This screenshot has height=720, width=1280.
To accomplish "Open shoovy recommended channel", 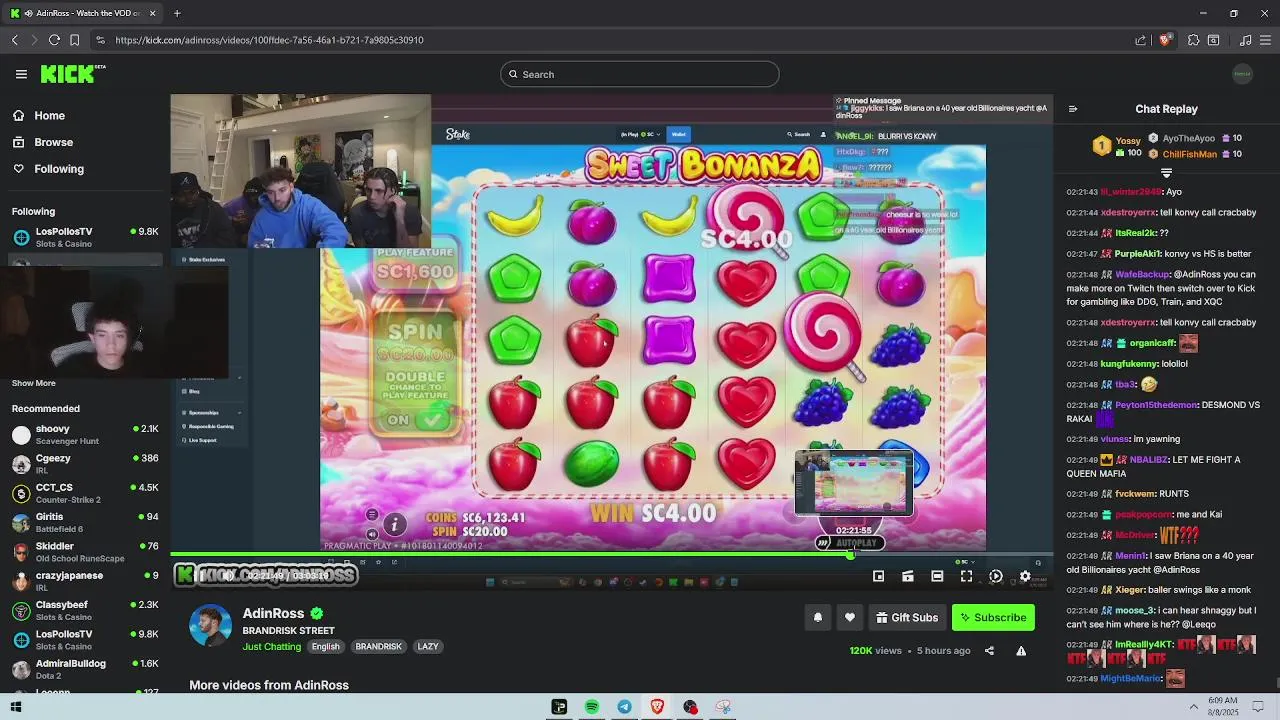I will point(84,434).
